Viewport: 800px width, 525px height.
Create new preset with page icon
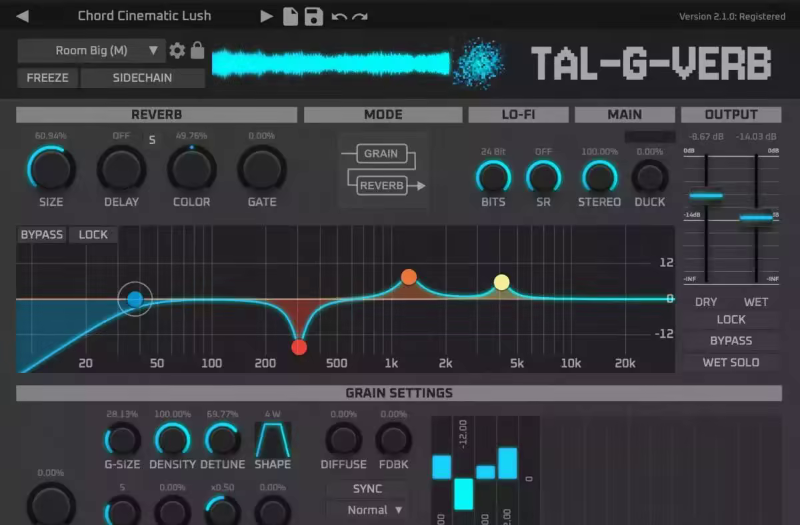[290, 16]
